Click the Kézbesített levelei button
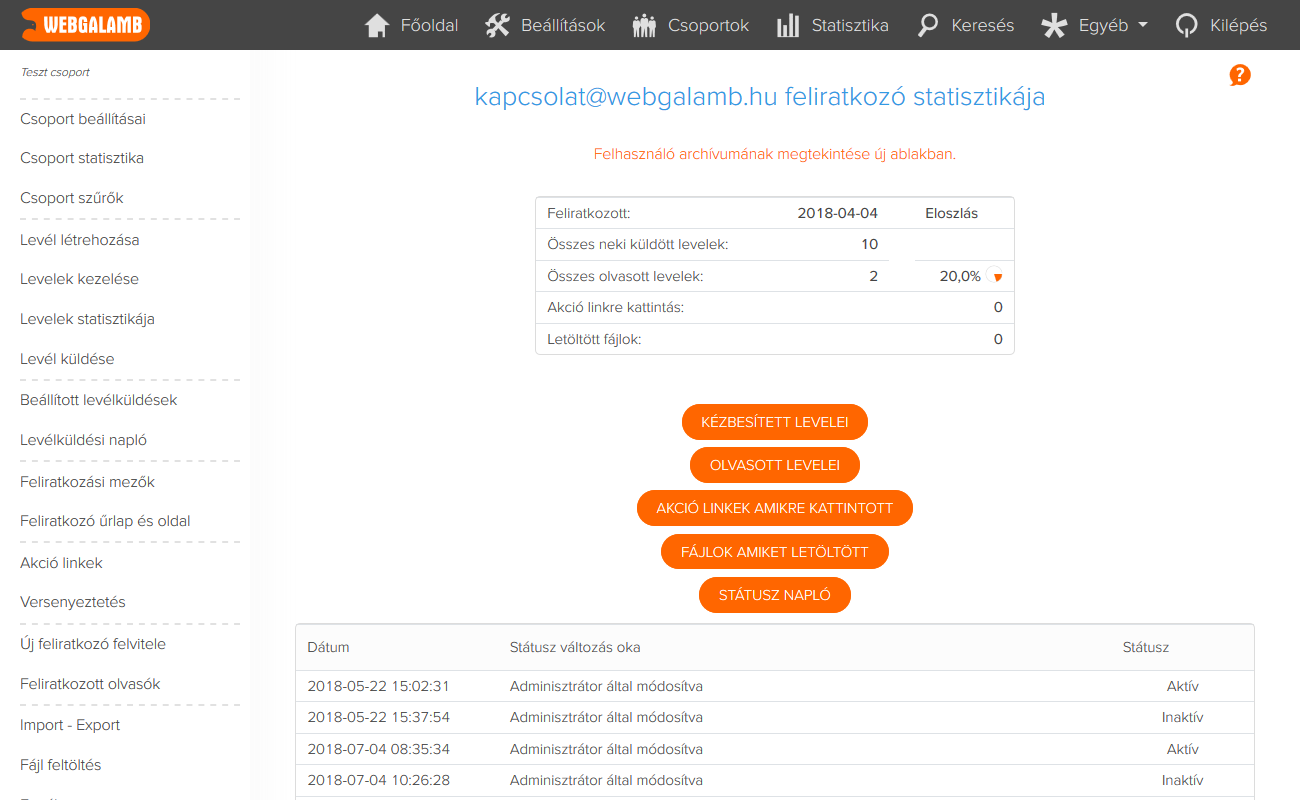Image resolution: width=1300 pixels, height=800 pixels. click(x=775, y=422)
